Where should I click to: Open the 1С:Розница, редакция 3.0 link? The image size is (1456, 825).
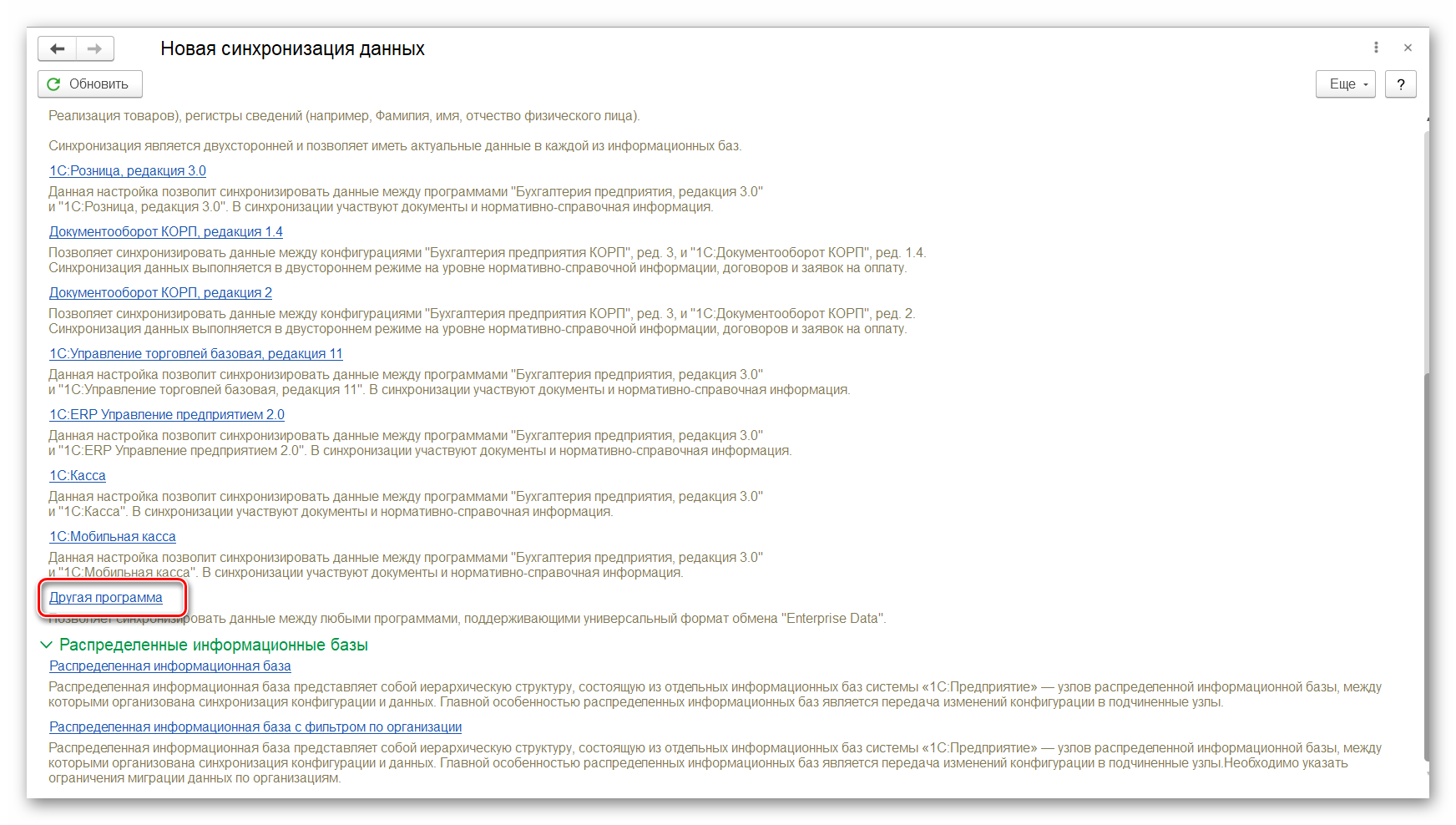point(128,171)
